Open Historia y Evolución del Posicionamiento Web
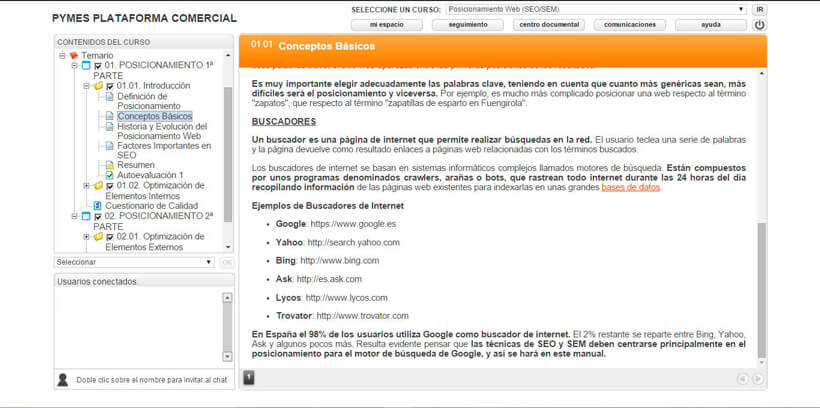Screen dimensions: 820x408 pos(162,131)
